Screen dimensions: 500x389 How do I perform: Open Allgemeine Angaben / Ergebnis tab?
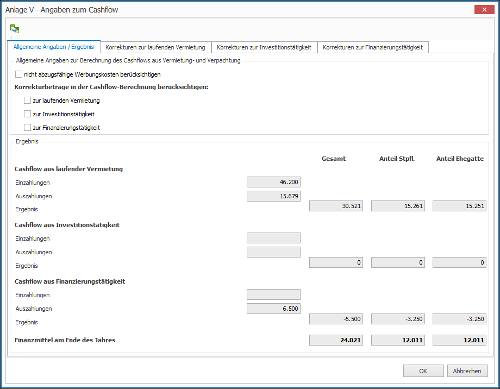[x=54, y=47]
